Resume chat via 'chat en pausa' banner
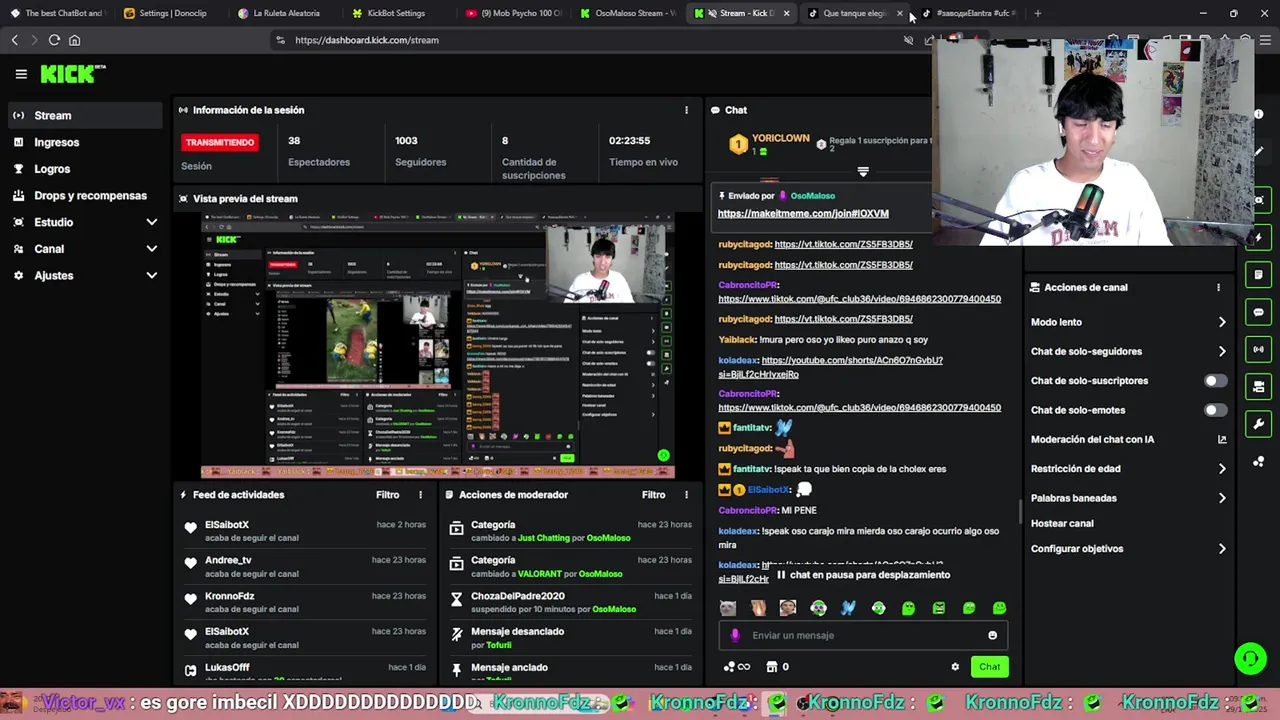1280x720 pixels. [863, 575]
